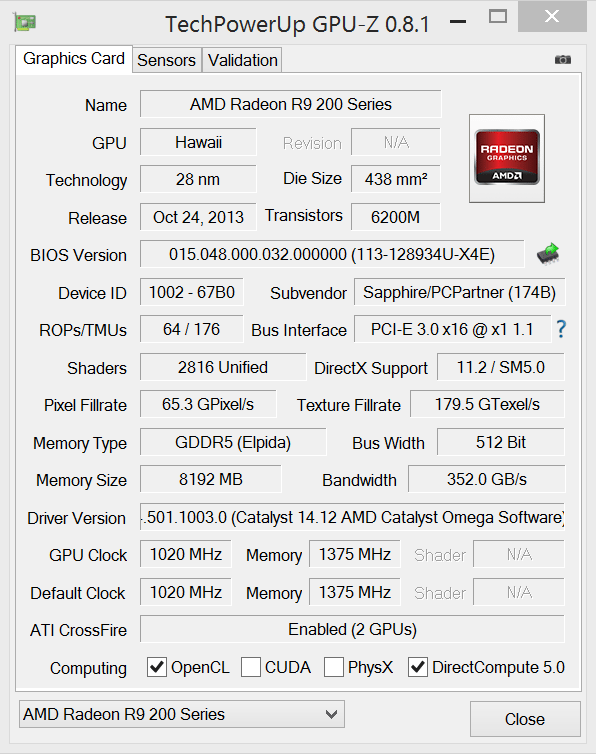Image resolution: width=597 pixels, height=756 pixels.
Task: Toggle the CUDA checkbox
Action: (251, 667)
